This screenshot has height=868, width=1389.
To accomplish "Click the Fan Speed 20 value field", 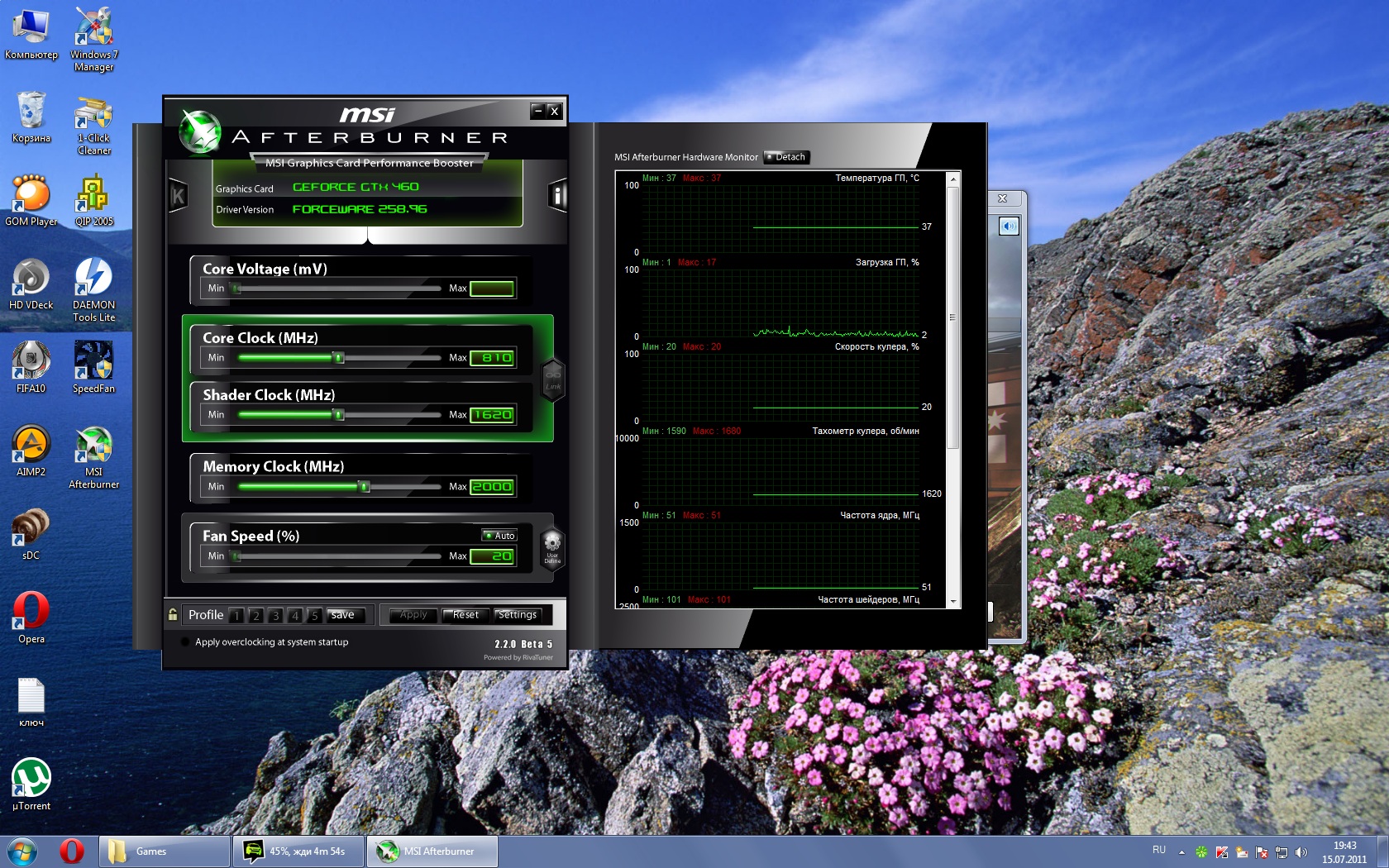I will click(492, 556).
